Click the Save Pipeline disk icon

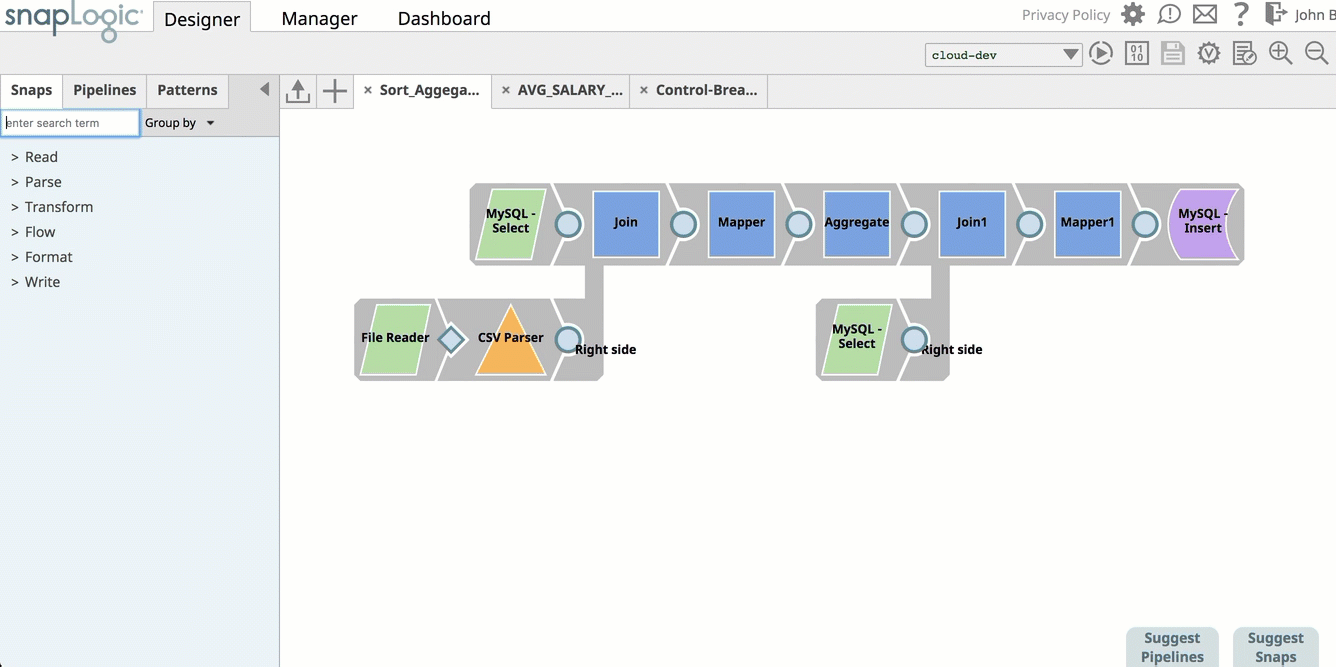pyautogui.click(x=1173, y=54)
